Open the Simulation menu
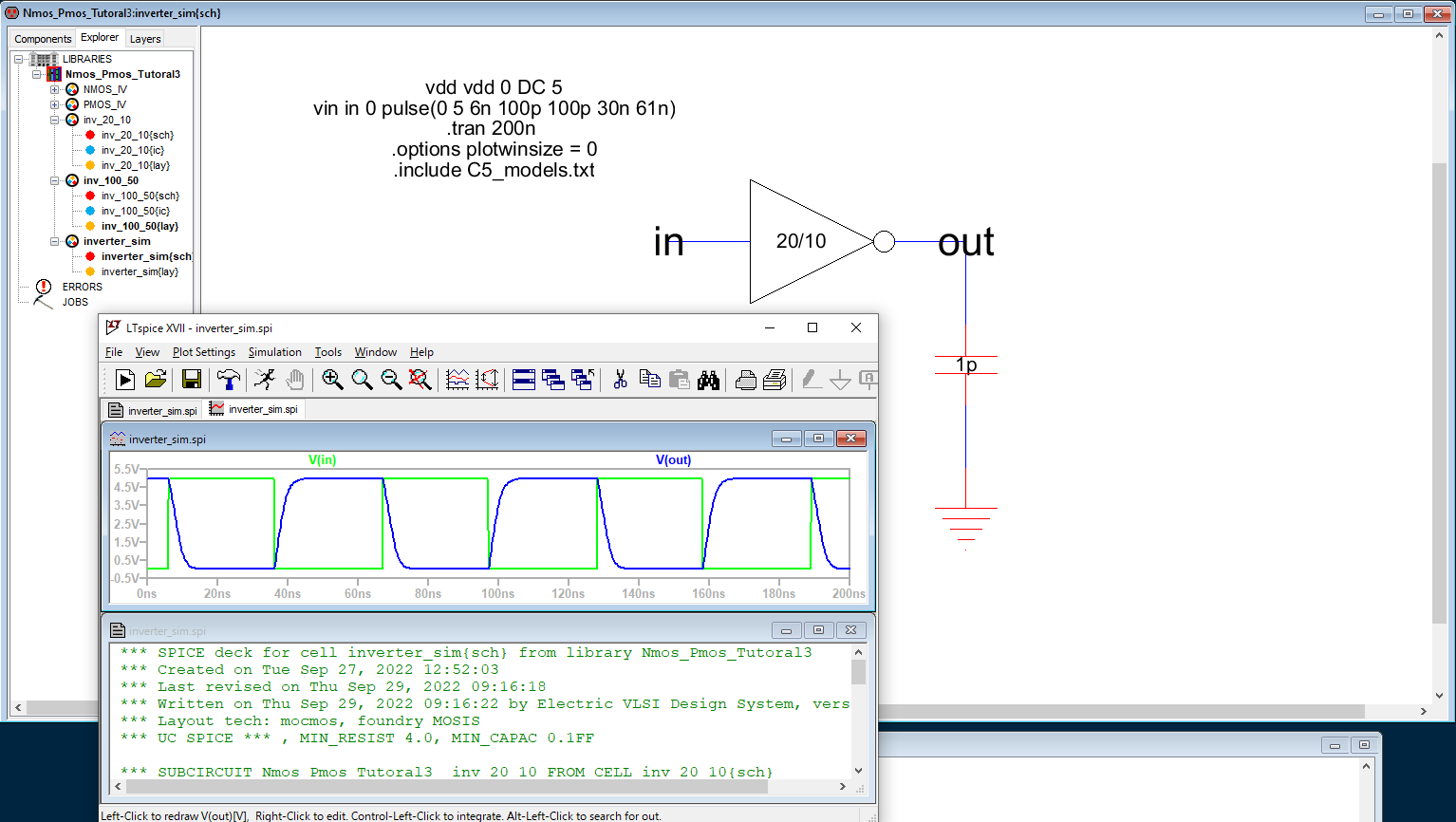 (x=275, y=352)
